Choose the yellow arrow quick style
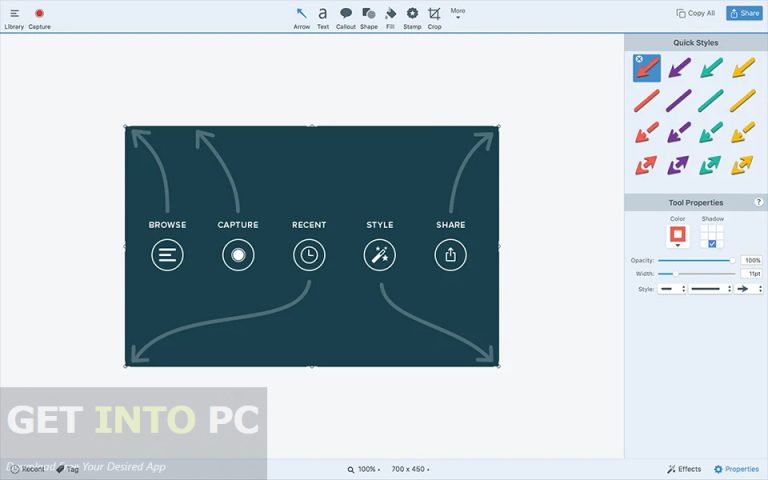768x480 pixels. pos(744,68)
